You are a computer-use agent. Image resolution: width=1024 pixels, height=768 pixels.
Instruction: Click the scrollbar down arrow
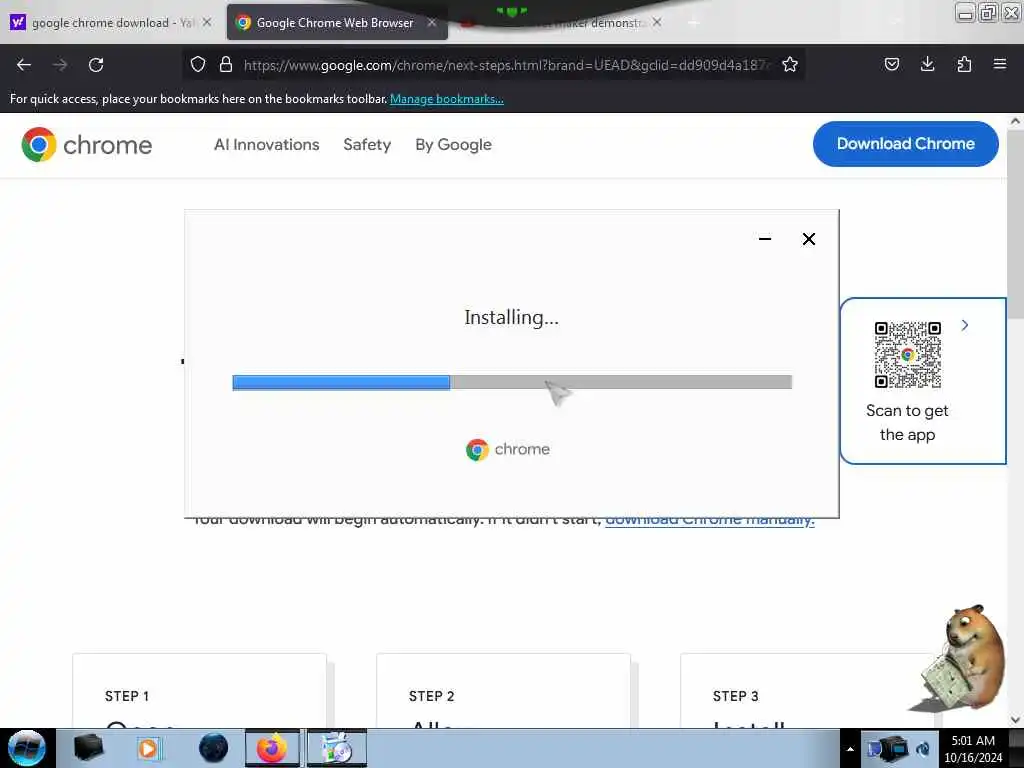[1015, 720]
